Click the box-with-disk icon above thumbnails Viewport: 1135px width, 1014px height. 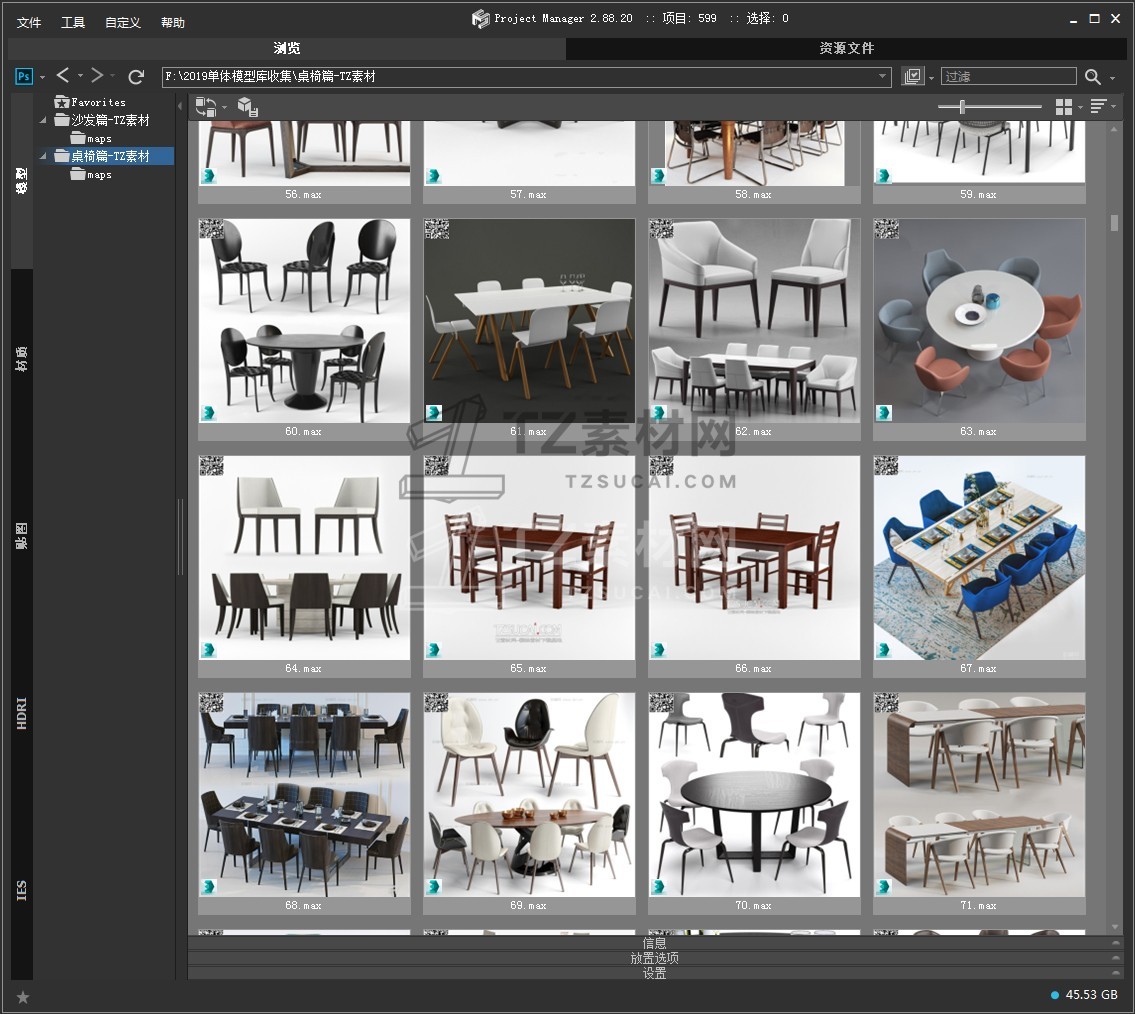[248, 107]
